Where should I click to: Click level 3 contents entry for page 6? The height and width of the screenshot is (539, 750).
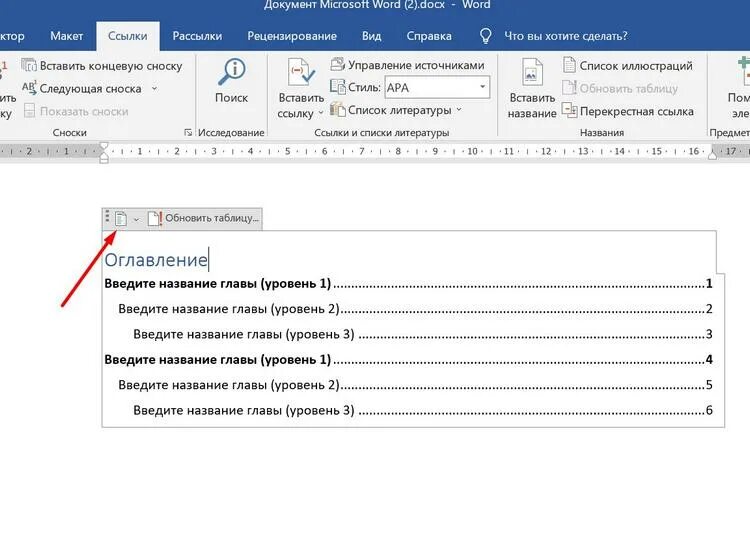point(423,410)
